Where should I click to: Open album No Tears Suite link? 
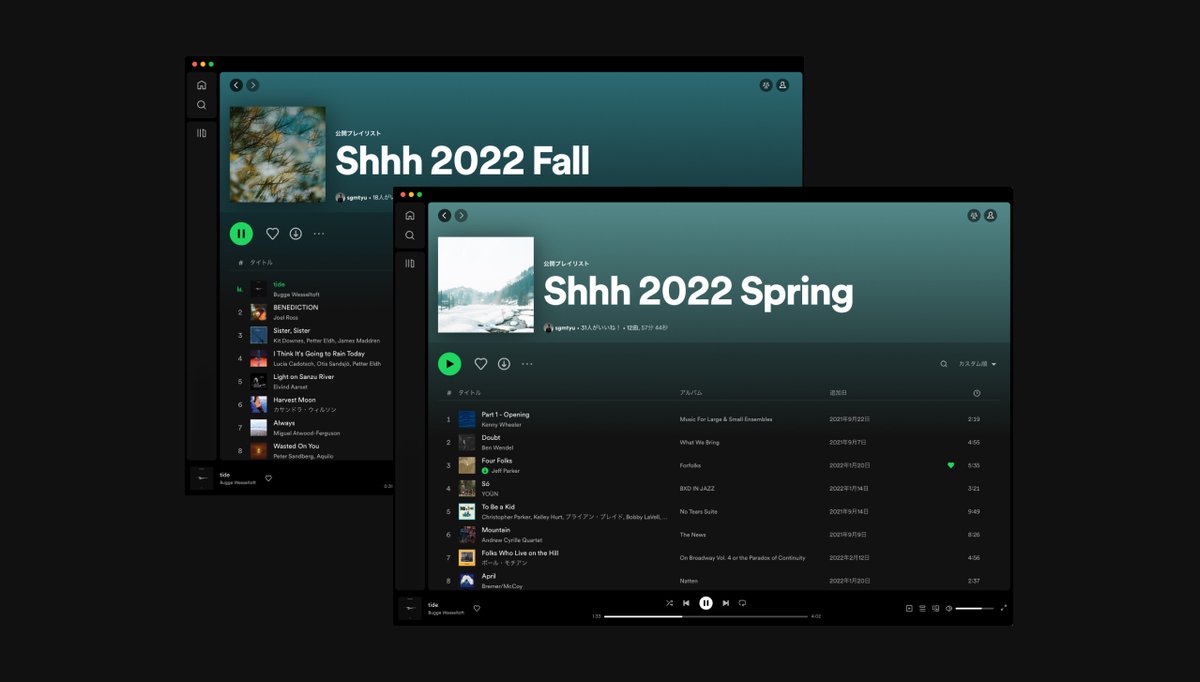point(699,511)
